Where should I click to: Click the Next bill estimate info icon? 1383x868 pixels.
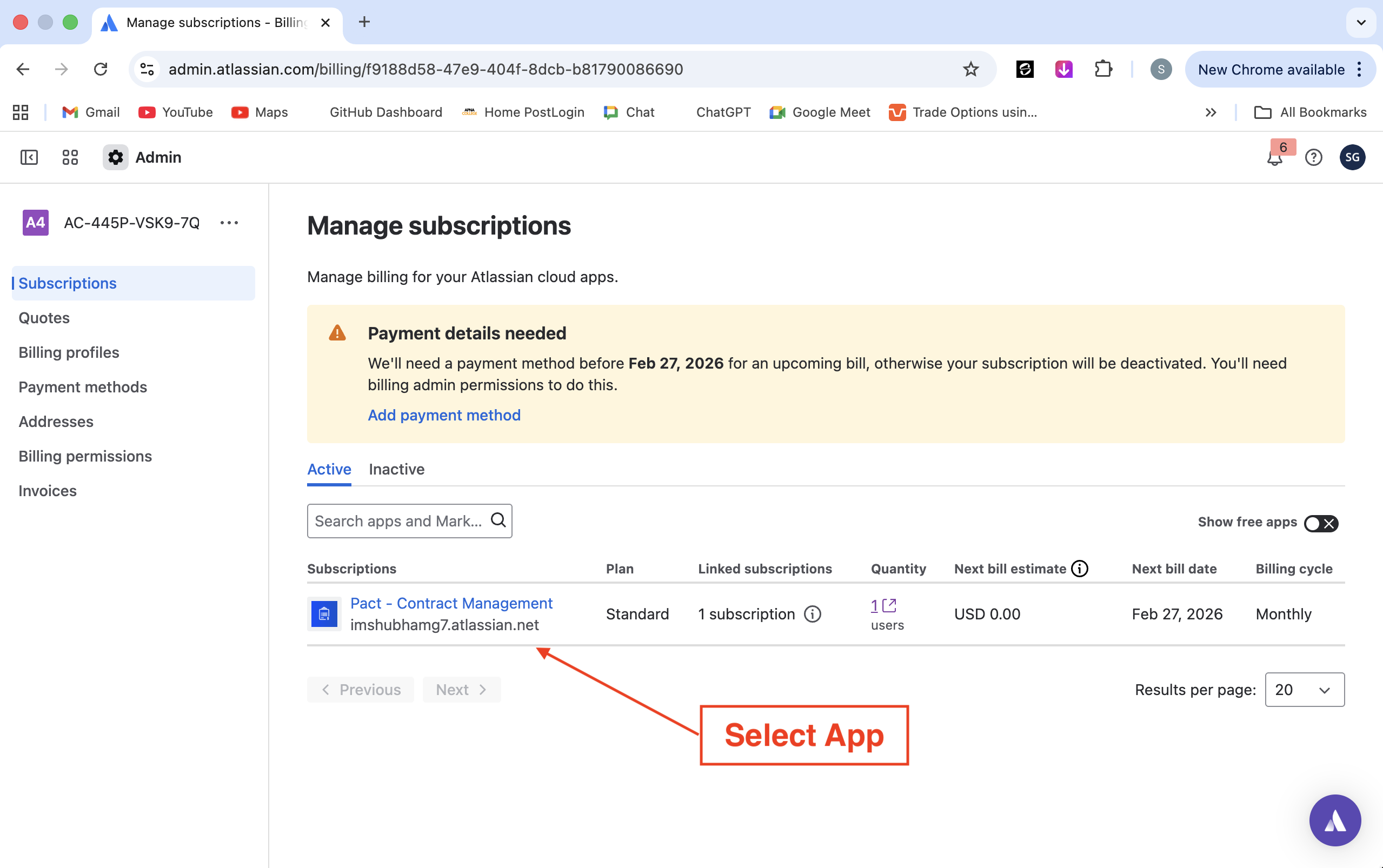click(1080, 569)
